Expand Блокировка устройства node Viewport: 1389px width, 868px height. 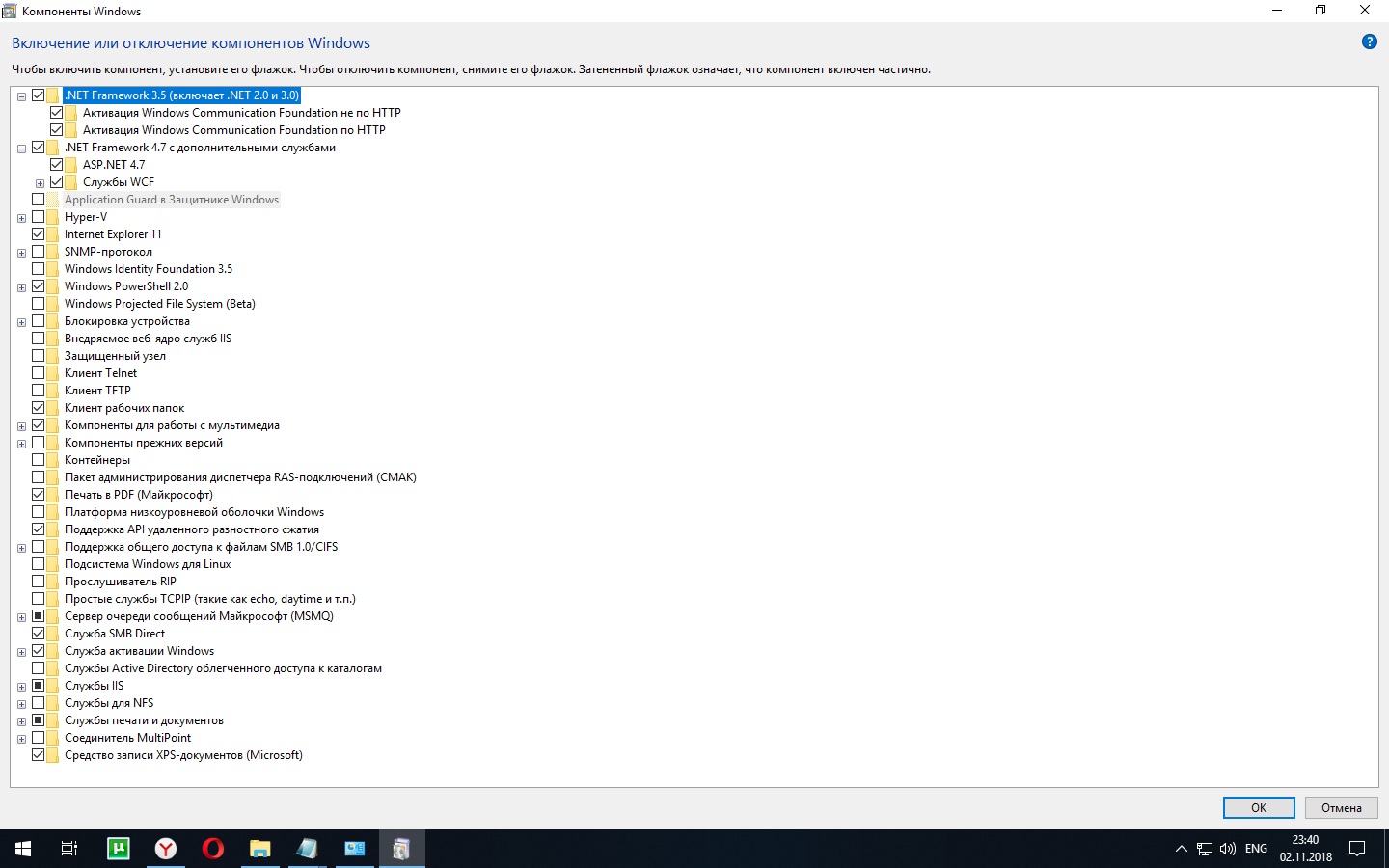tap(21, 322)
